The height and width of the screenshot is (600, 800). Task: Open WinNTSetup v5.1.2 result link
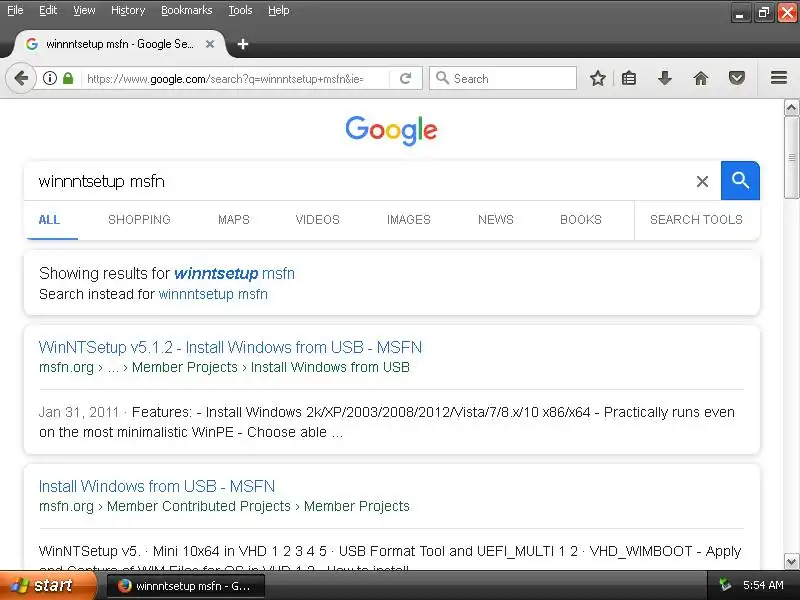pyautogui.click(x=230, y=347)
